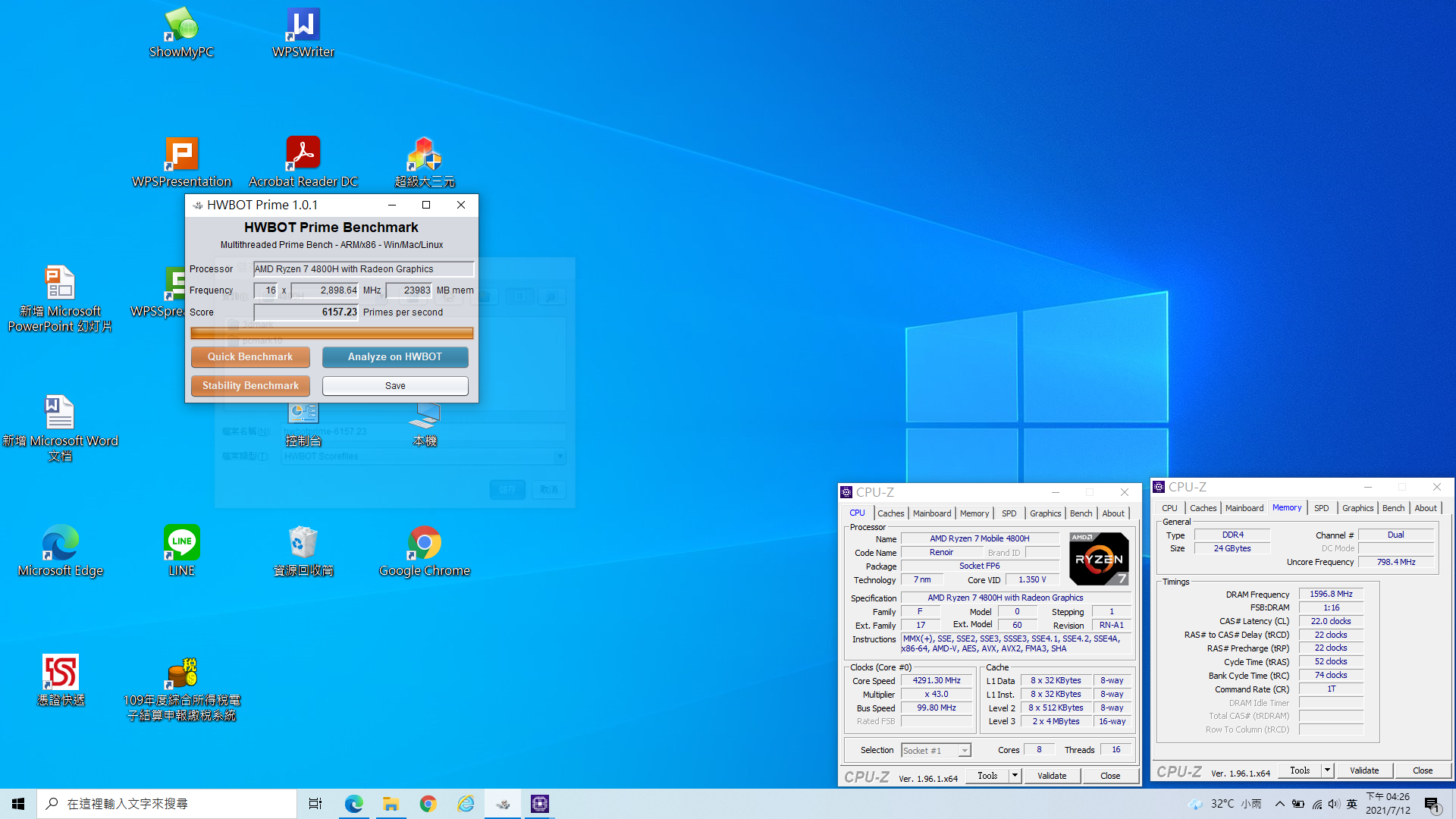Expand Tools dropdown arrow in left CPU-Z
1456x819 pixels.
click(x=1015, y=776)
